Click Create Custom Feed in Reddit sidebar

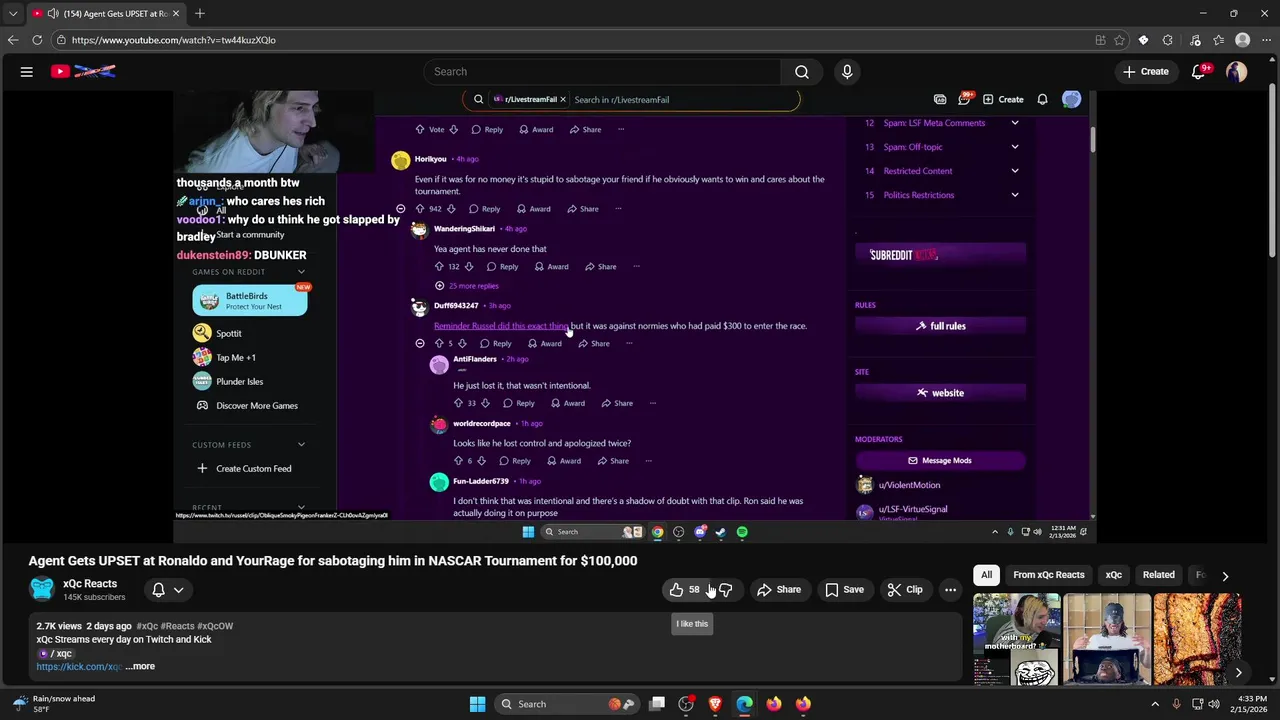click(244, 469)
